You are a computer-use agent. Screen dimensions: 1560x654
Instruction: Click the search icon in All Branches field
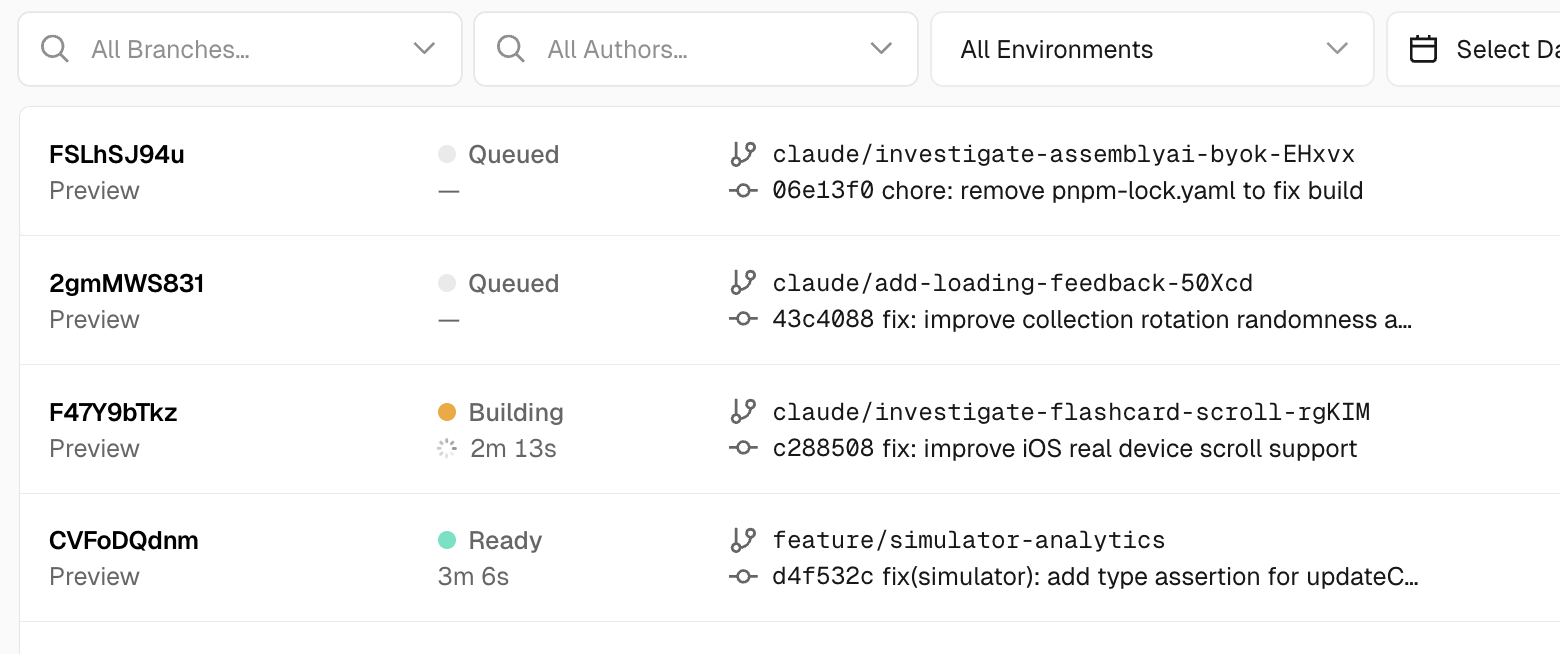(x=55, y=49)
